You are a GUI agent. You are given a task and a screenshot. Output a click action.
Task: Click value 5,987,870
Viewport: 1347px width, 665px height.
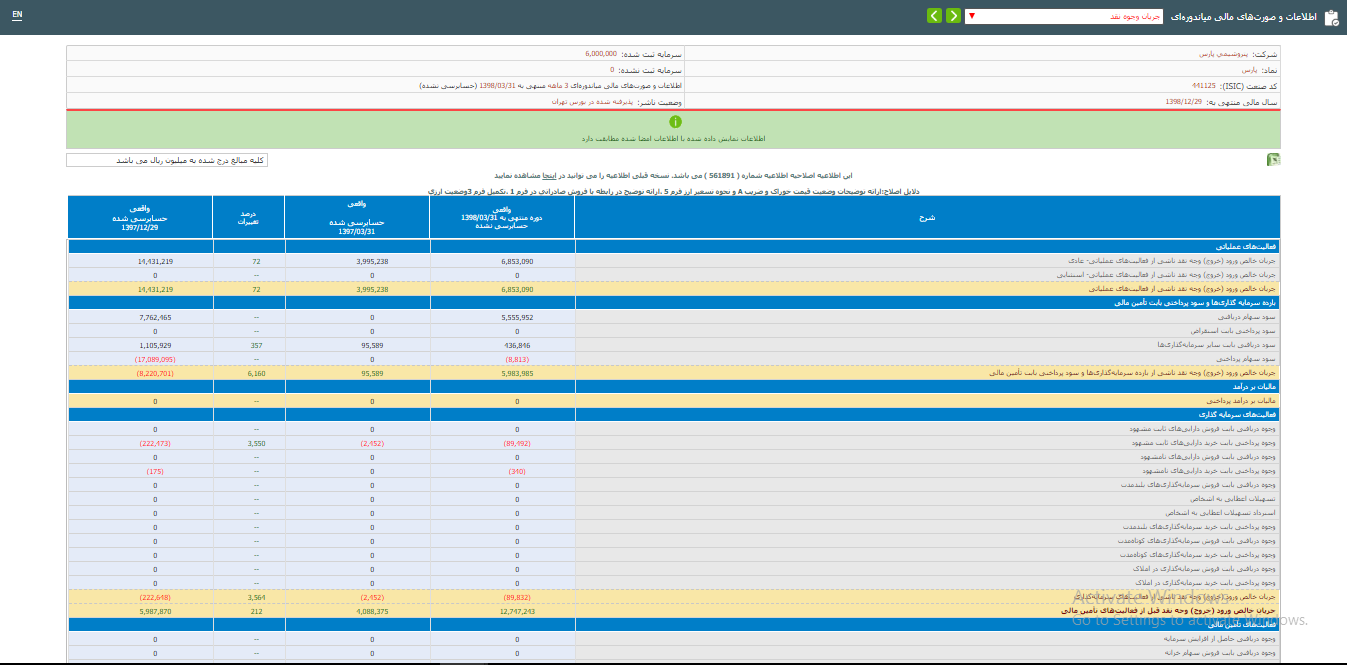coord(155,611)
